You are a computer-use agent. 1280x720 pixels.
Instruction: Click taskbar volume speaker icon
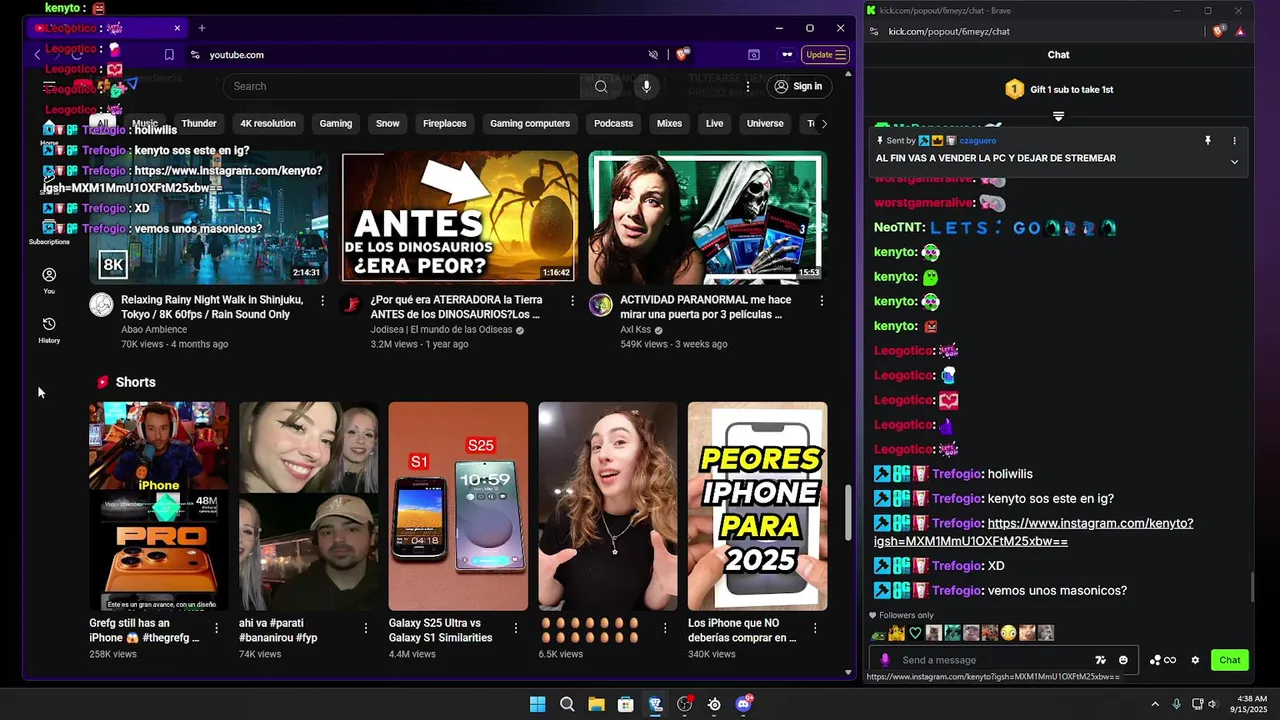click(1212, 704)
